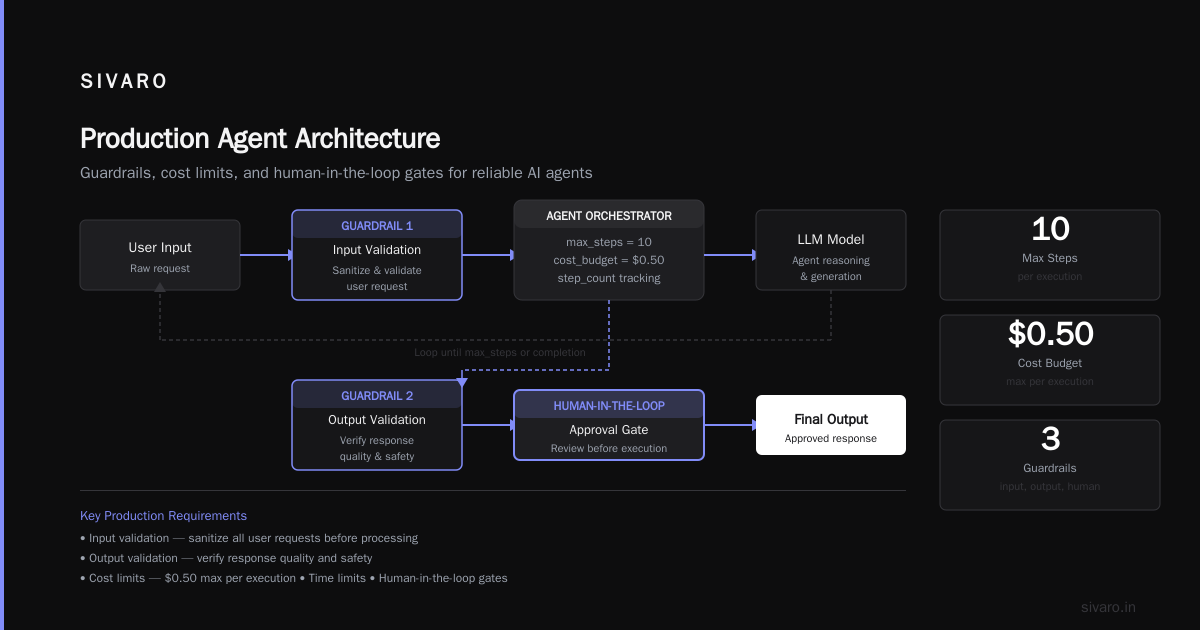The image size is (1200, 630).
Task: Click the GUARDRAIL 1 header
Action: pyautogui.click(x=377, y=226)
